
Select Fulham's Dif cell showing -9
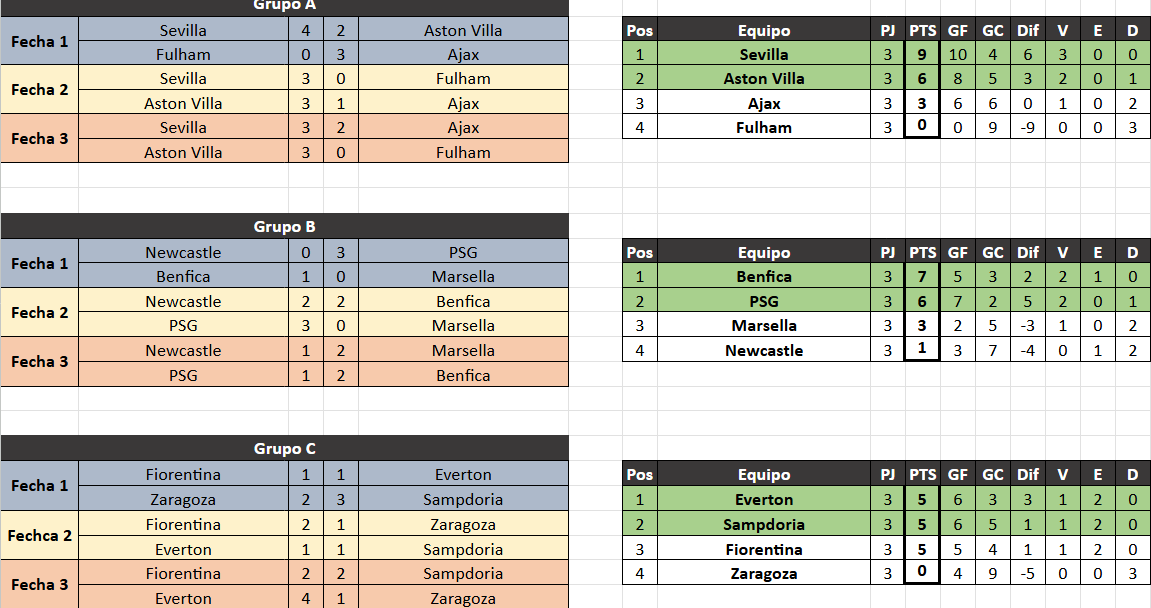click(x=1028, y=128)
